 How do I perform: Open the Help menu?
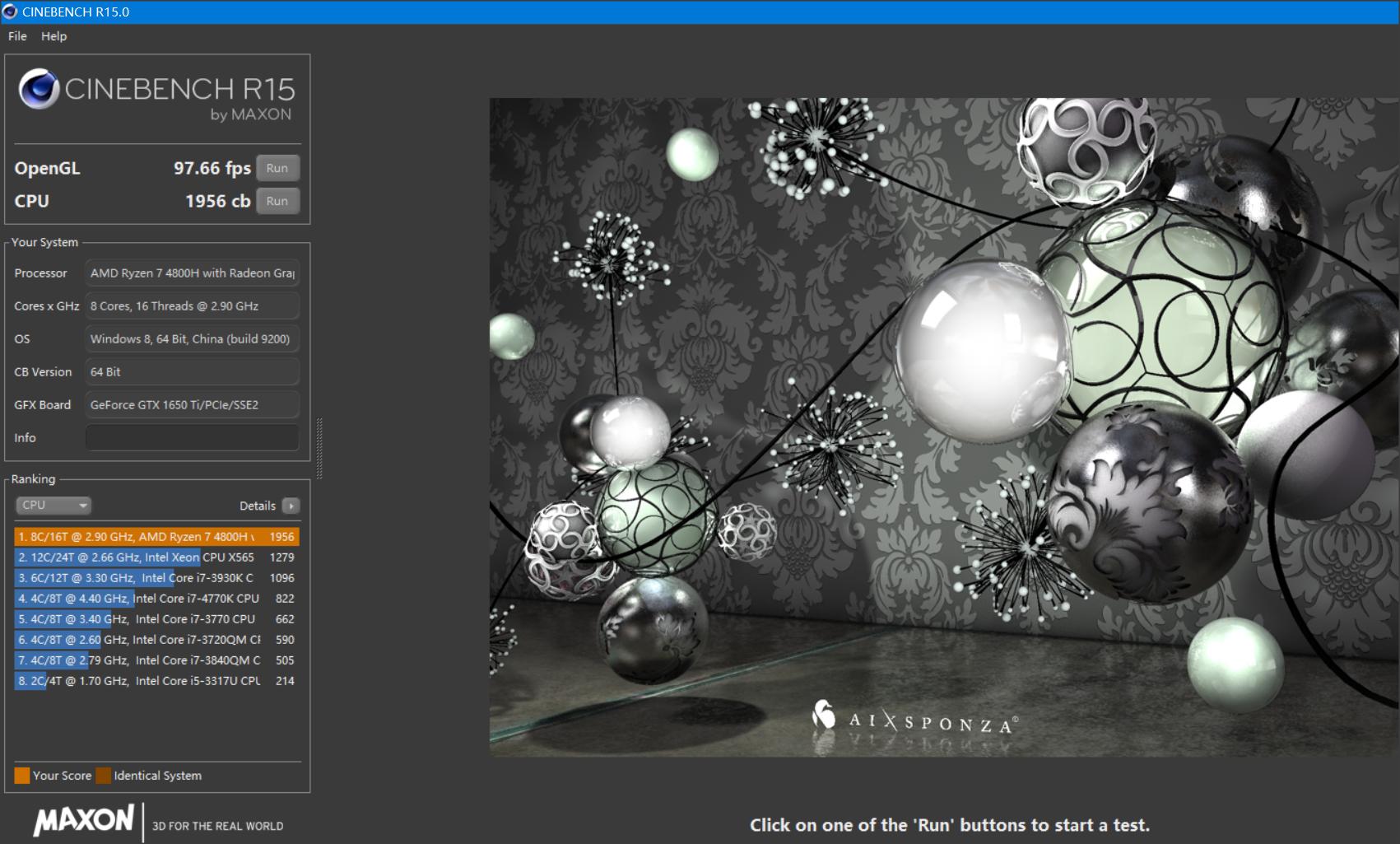[x=53, y=36]
